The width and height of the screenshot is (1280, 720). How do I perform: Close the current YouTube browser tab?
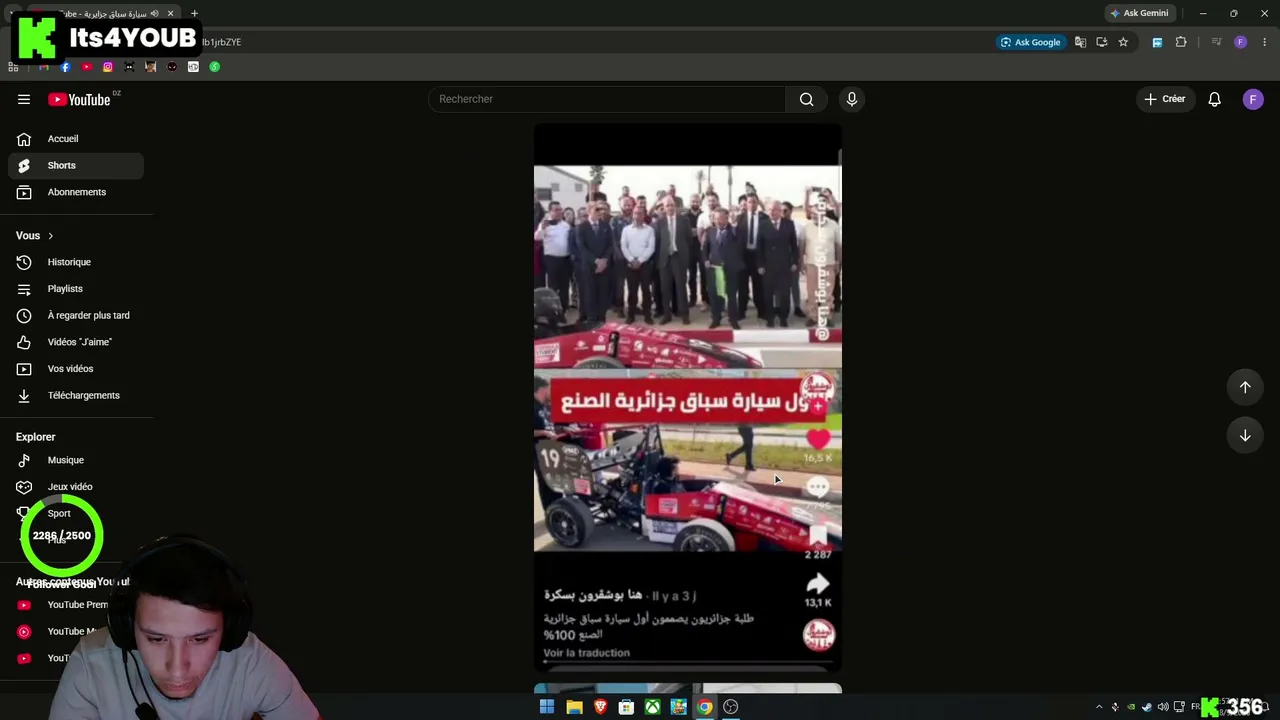coord(170,14)
